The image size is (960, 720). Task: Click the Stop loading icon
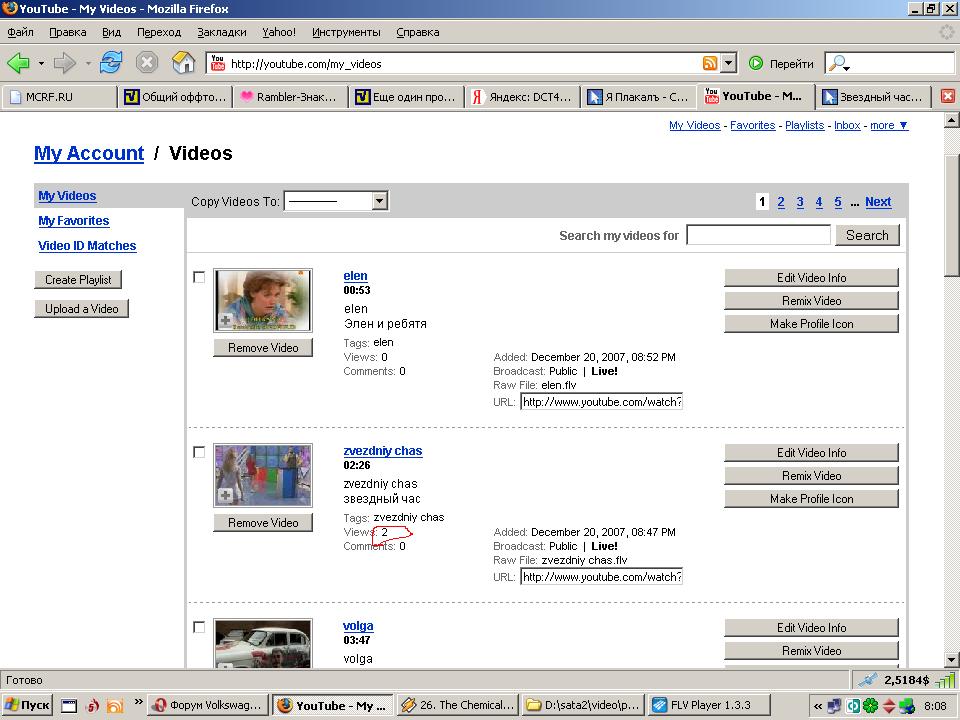[x=147, y=62]
